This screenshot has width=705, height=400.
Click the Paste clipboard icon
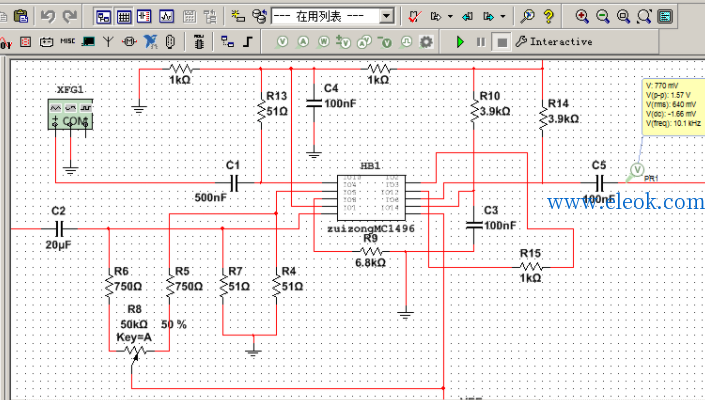point(21,17)
